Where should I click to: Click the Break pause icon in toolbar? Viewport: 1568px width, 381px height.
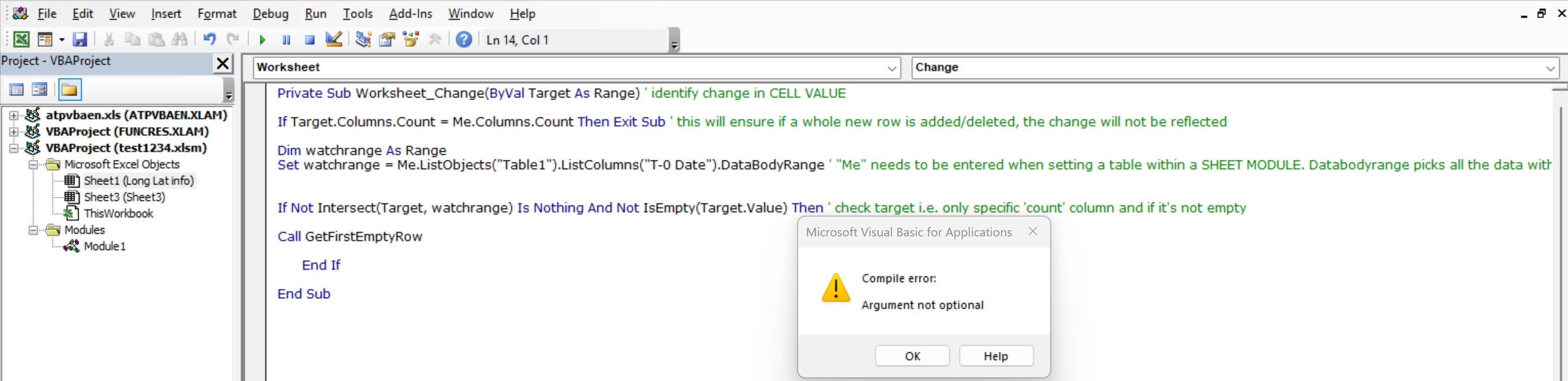[286, 40]
